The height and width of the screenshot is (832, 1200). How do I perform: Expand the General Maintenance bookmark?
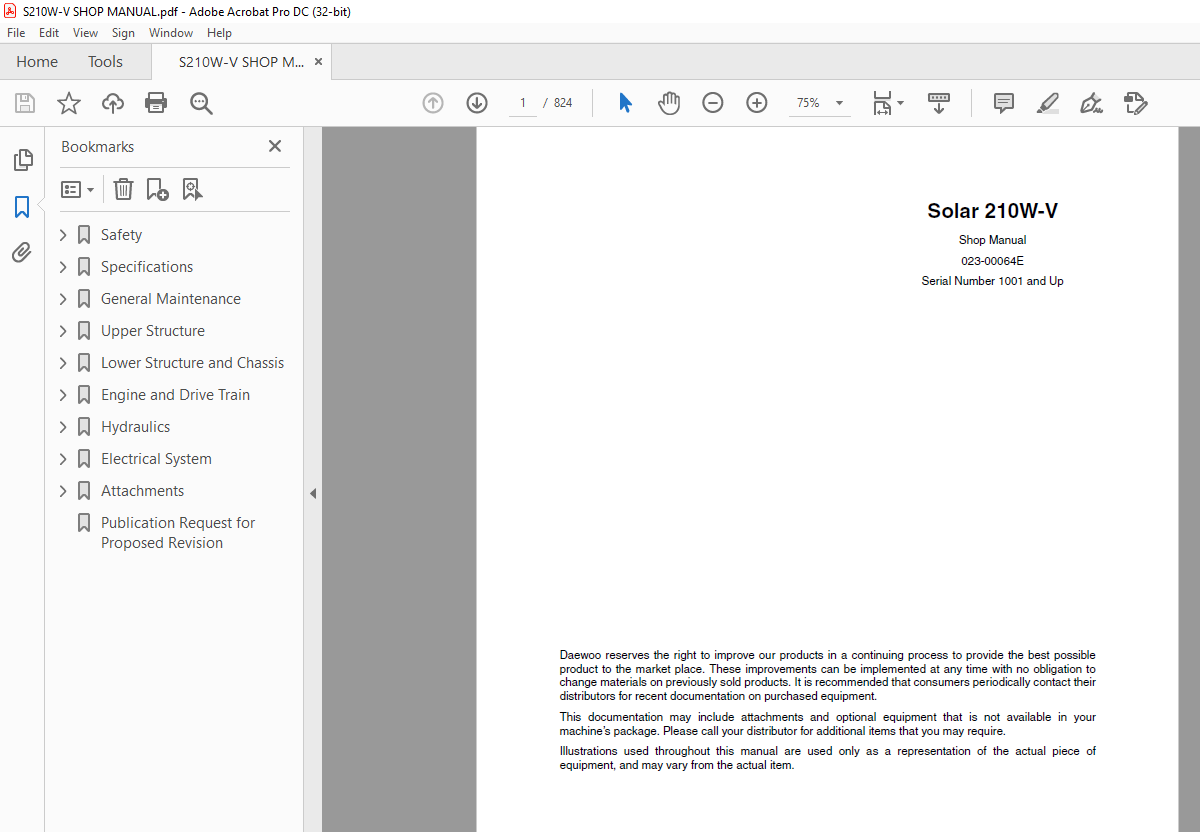coord(63,299)
